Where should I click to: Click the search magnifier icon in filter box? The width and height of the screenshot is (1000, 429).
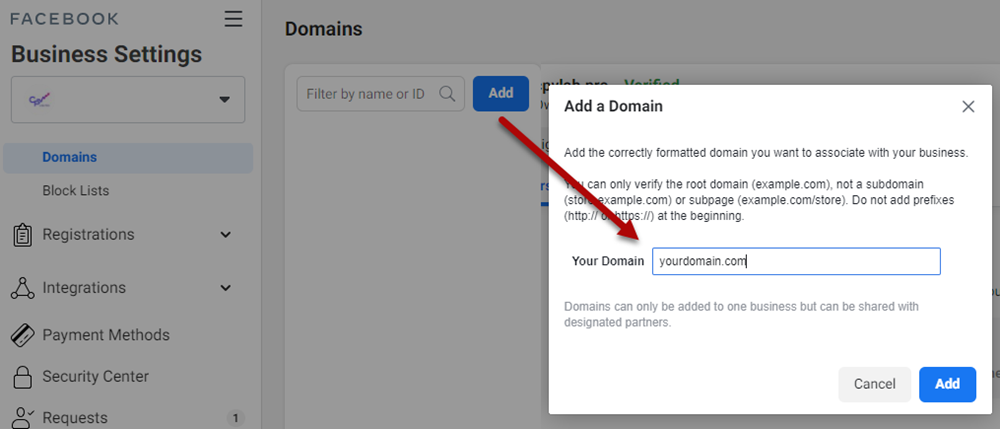point(448,94)
